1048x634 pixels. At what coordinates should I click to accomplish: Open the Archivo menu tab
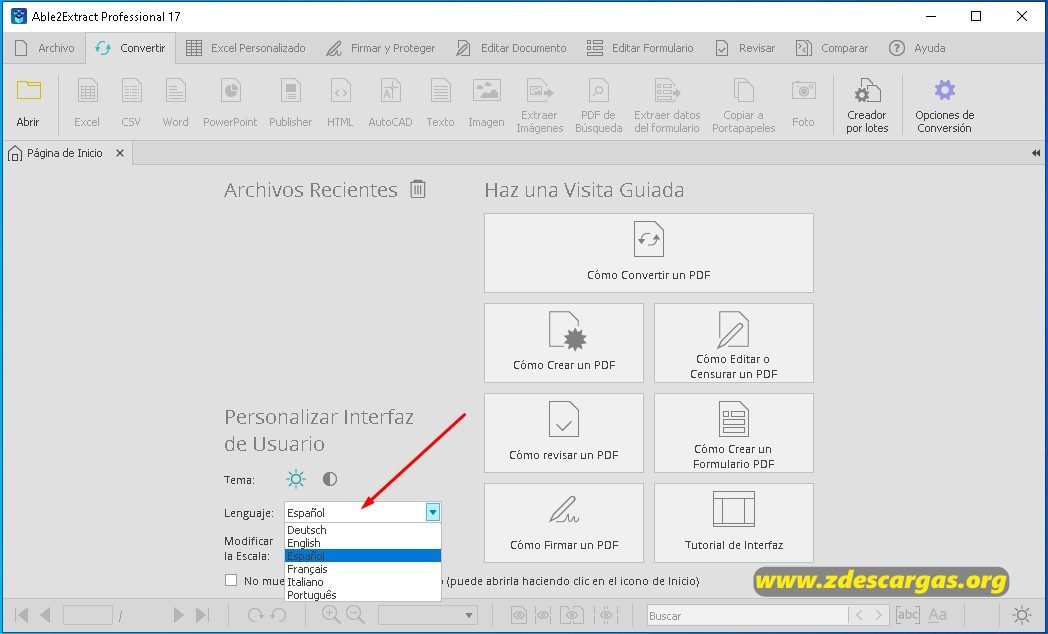[45, 48]
